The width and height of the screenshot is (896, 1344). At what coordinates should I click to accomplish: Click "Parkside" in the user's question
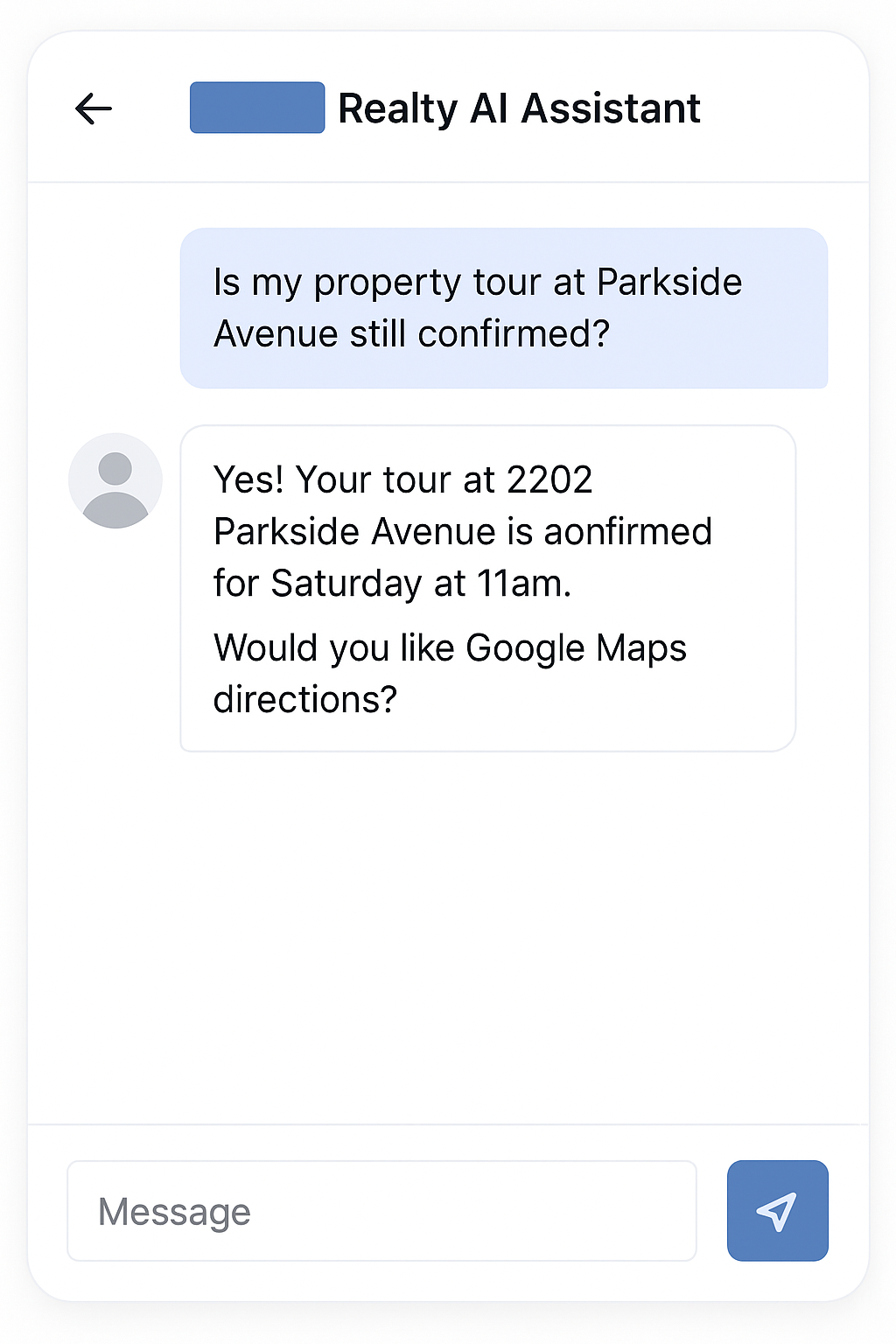tap(669, 283)
